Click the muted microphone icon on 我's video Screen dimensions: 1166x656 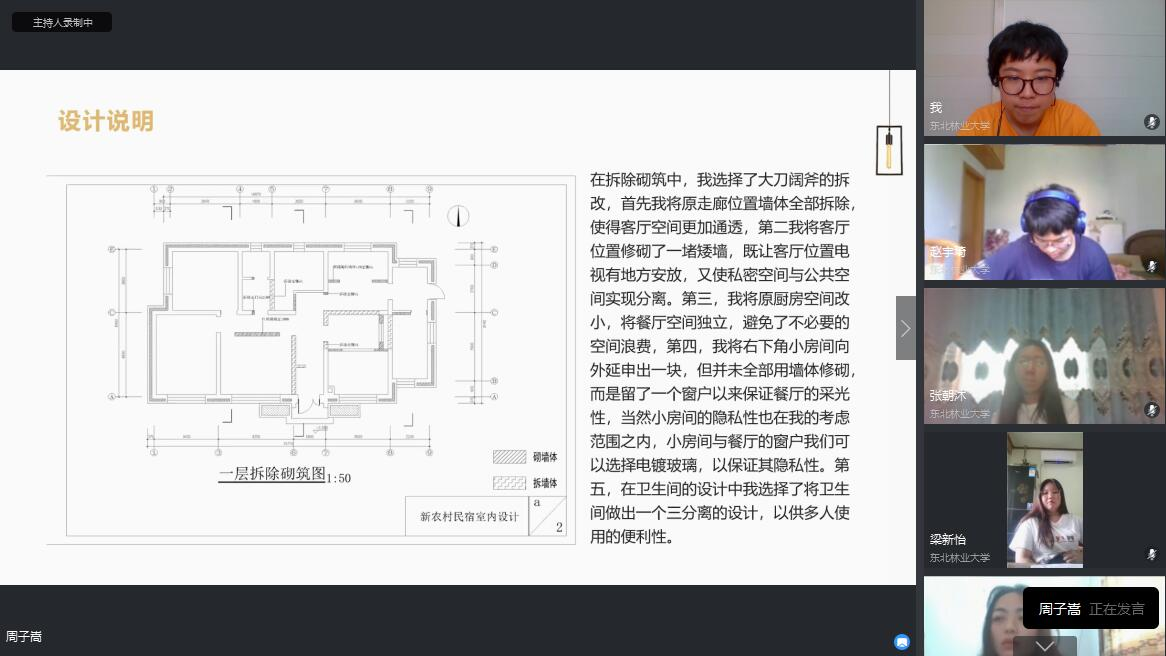click(x=1152, y=123)
